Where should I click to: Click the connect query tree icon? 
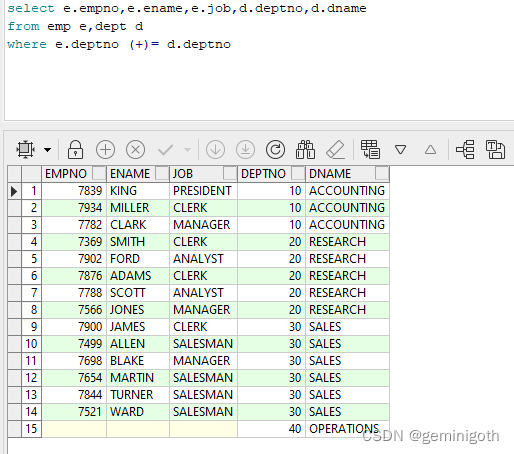465,149
